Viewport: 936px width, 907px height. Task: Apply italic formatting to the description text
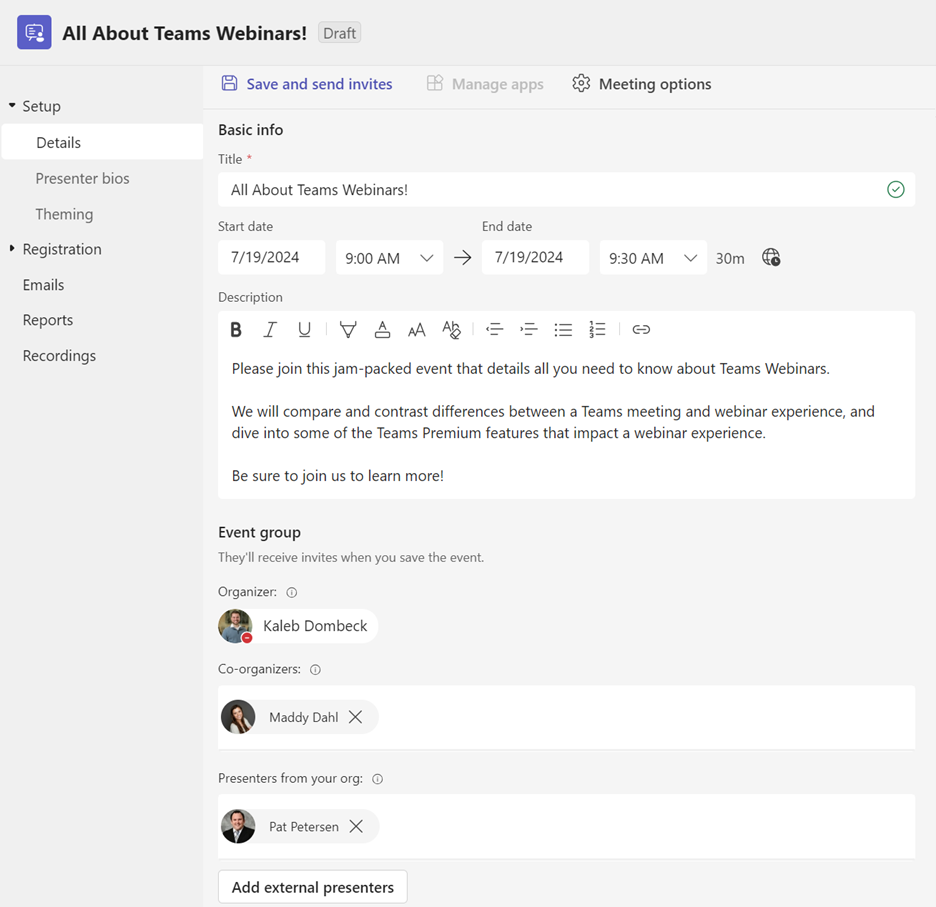[271, 329]
